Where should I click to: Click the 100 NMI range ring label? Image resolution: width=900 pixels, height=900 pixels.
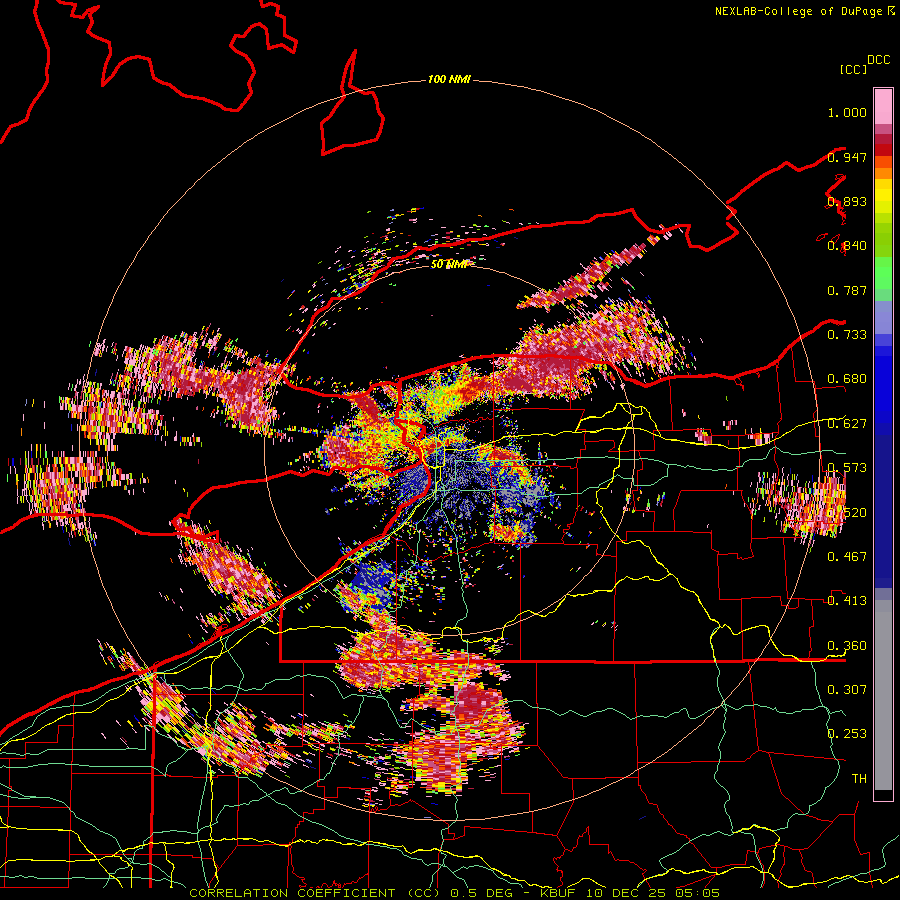coord(449,79)
